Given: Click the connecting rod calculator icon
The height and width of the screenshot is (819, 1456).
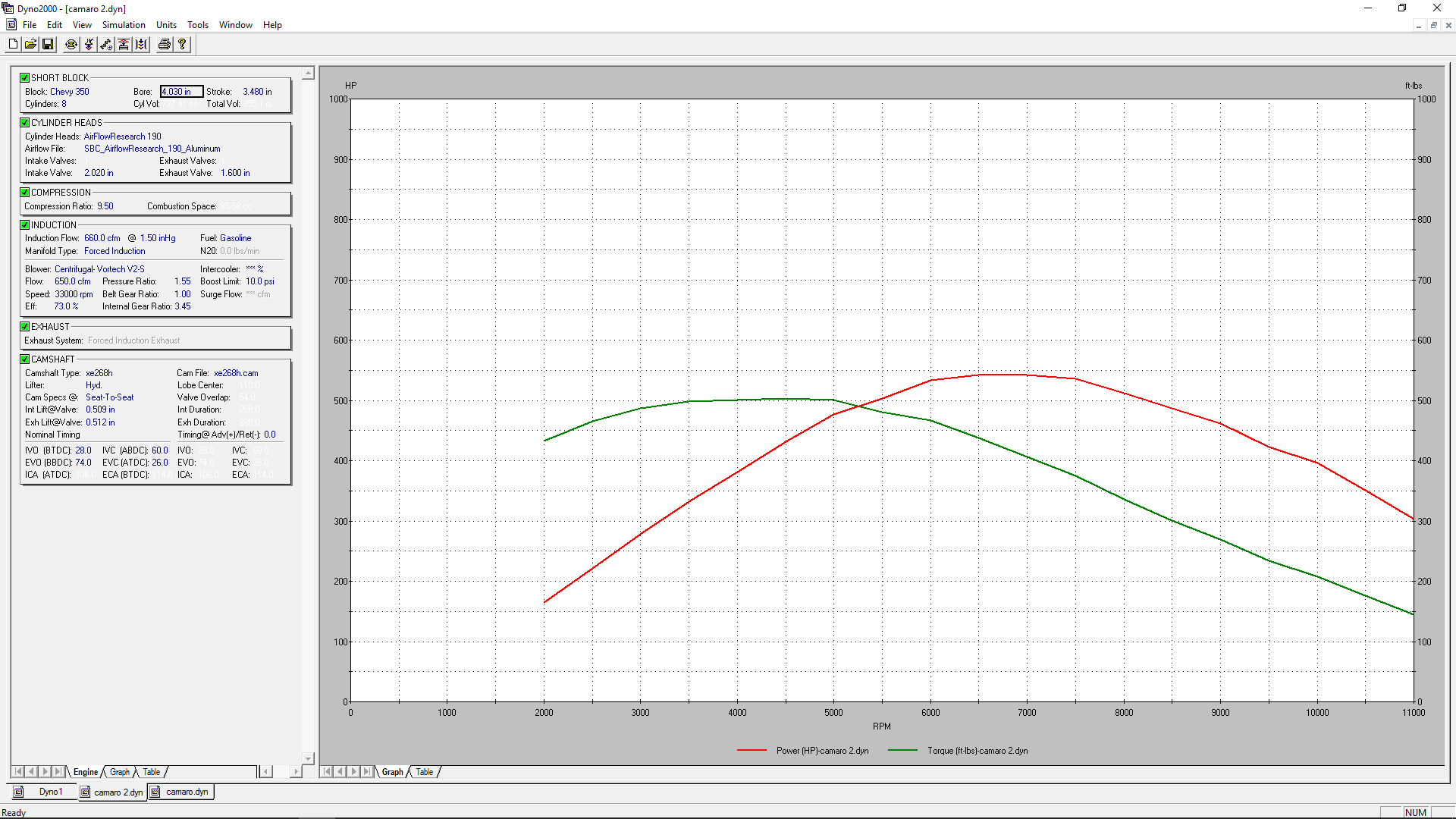Looking at the screenshot, I should [x=106, y=45].
